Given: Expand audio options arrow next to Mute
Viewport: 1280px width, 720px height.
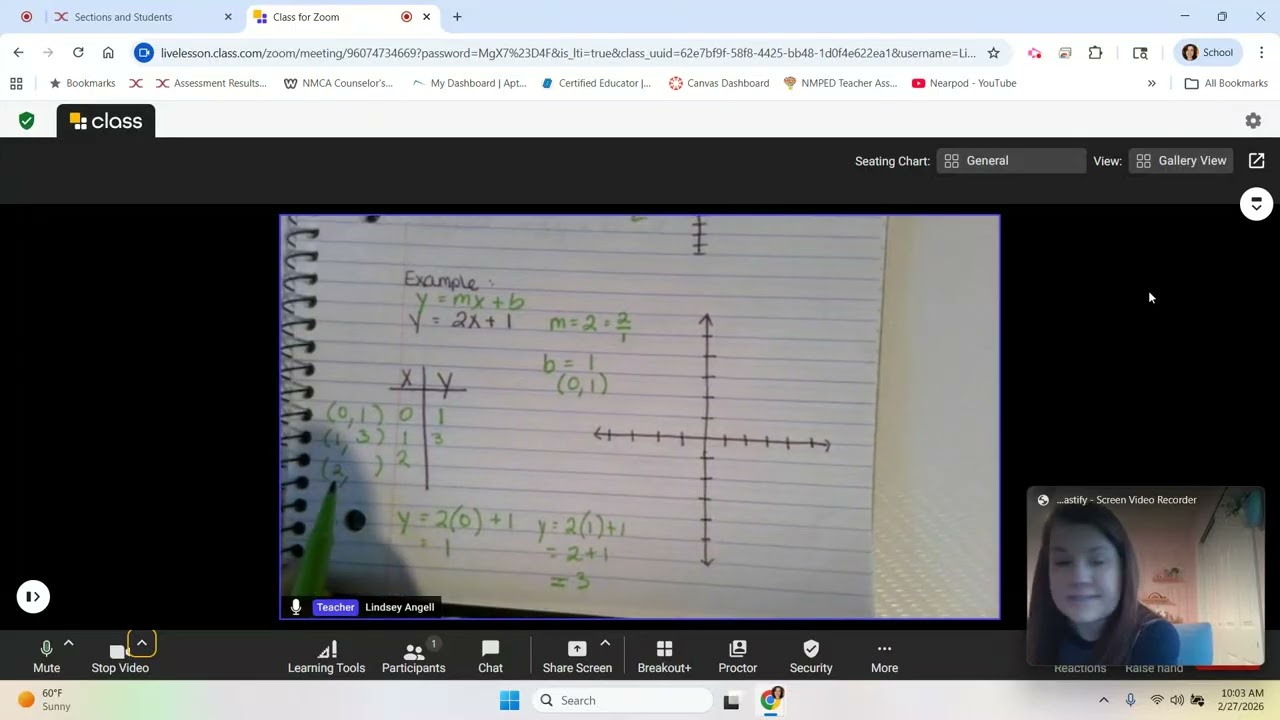Looking at the screenshot, I should [x=68, y=643].
